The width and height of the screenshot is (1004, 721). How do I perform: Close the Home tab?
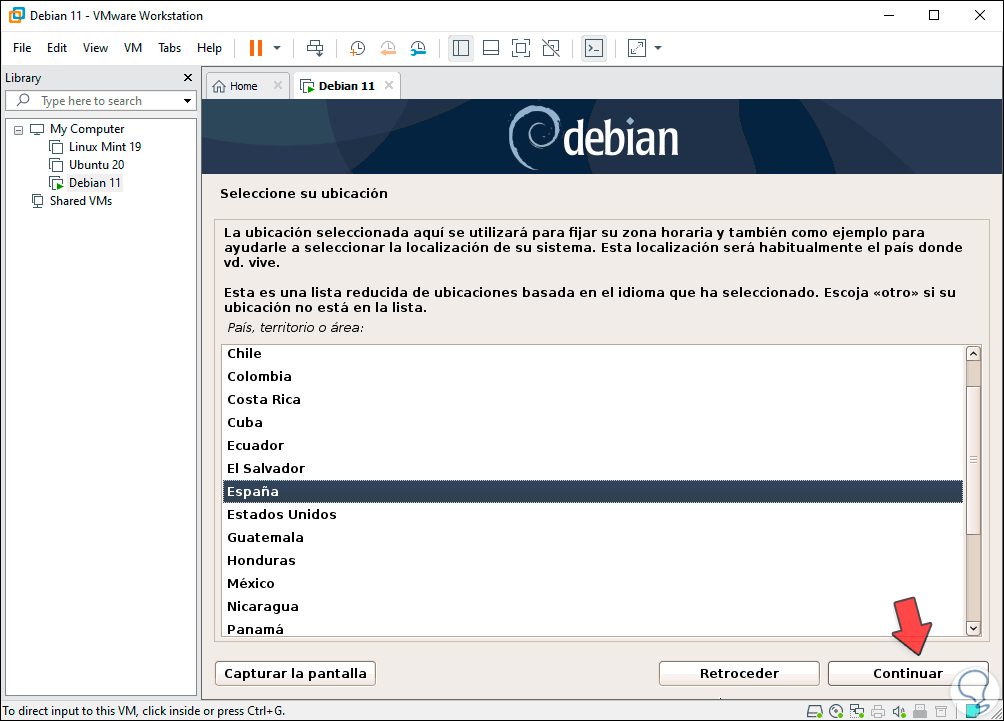pyautogui.click(x=278, y=85)
